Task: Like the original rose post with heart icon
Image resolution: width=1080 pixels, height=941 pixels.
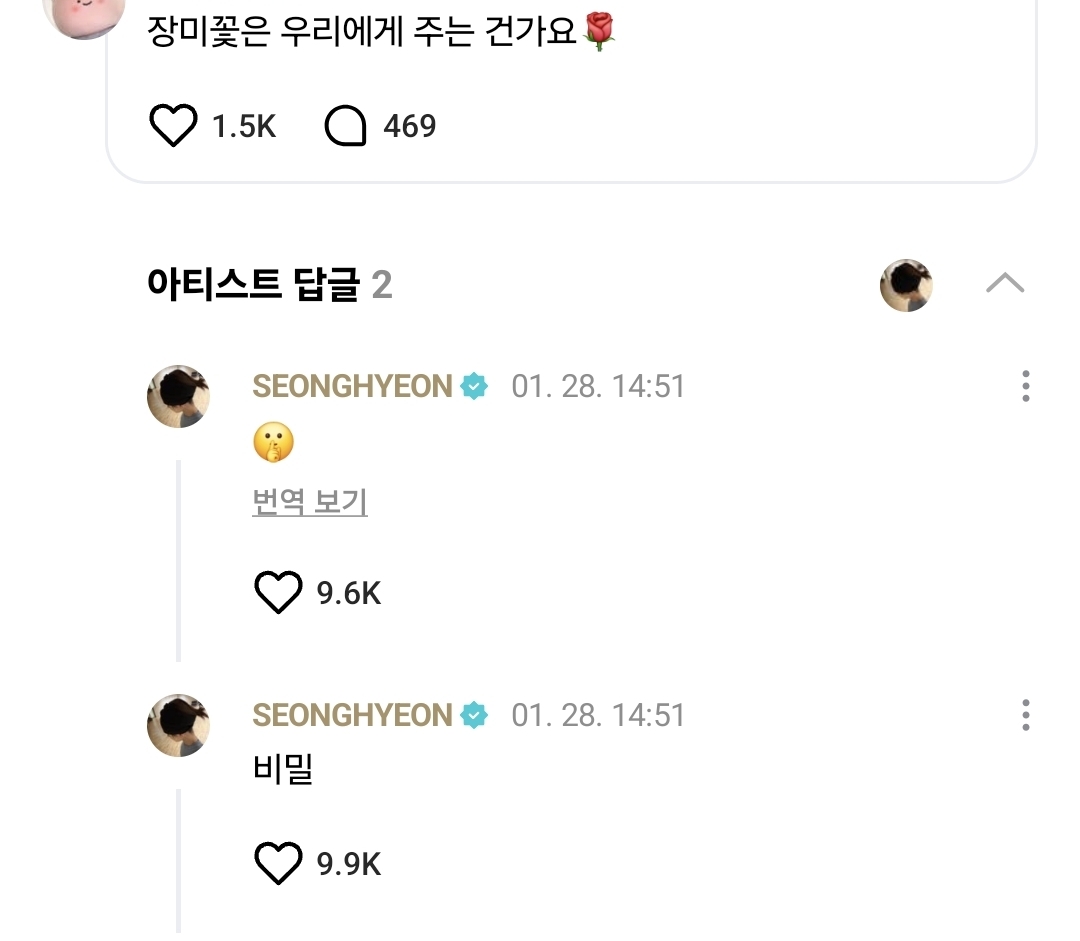Action: click(173, 125)
